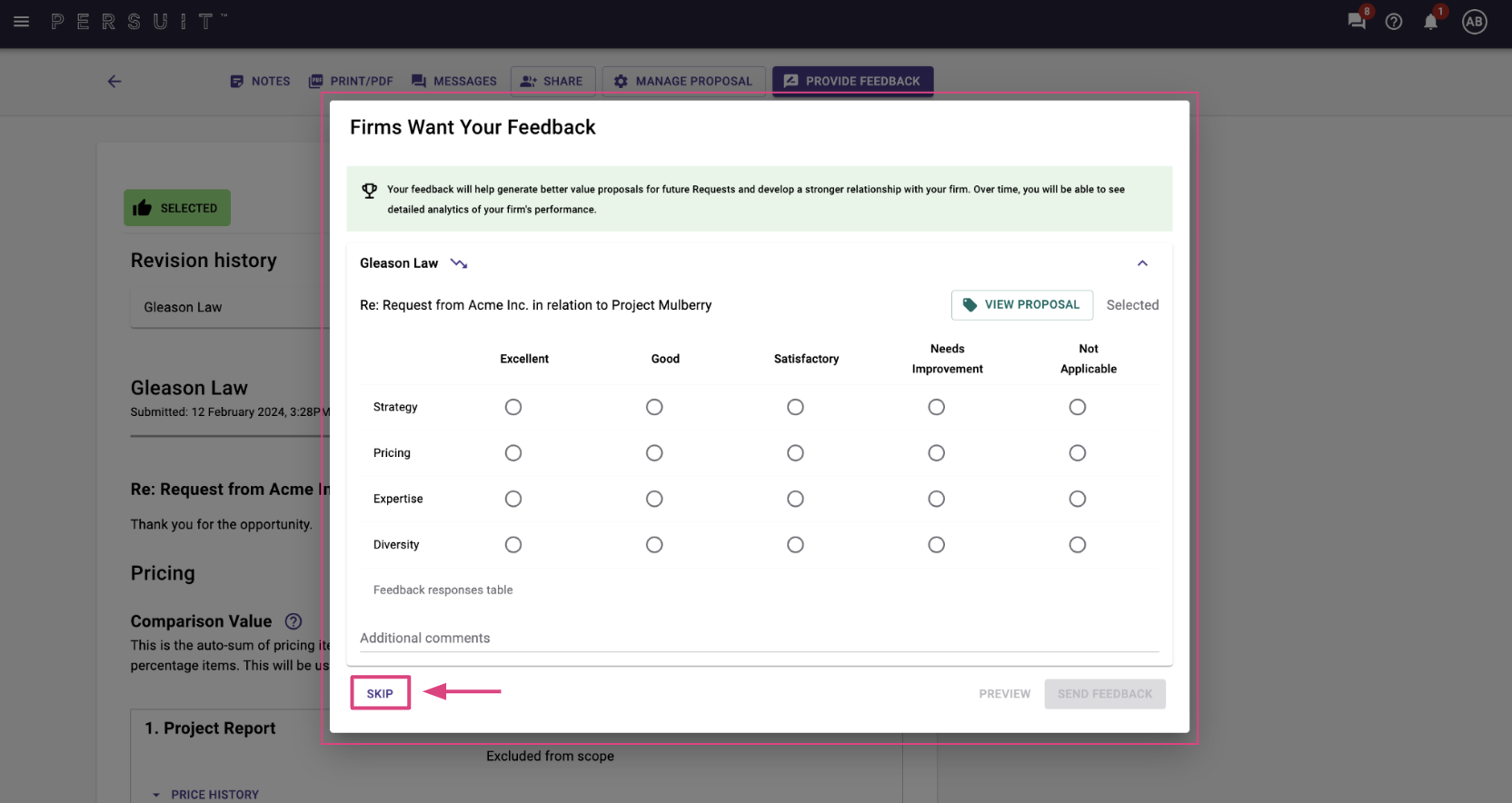Expand the Price History section
Screen dimensions: 1512x803
coord(205,795)
